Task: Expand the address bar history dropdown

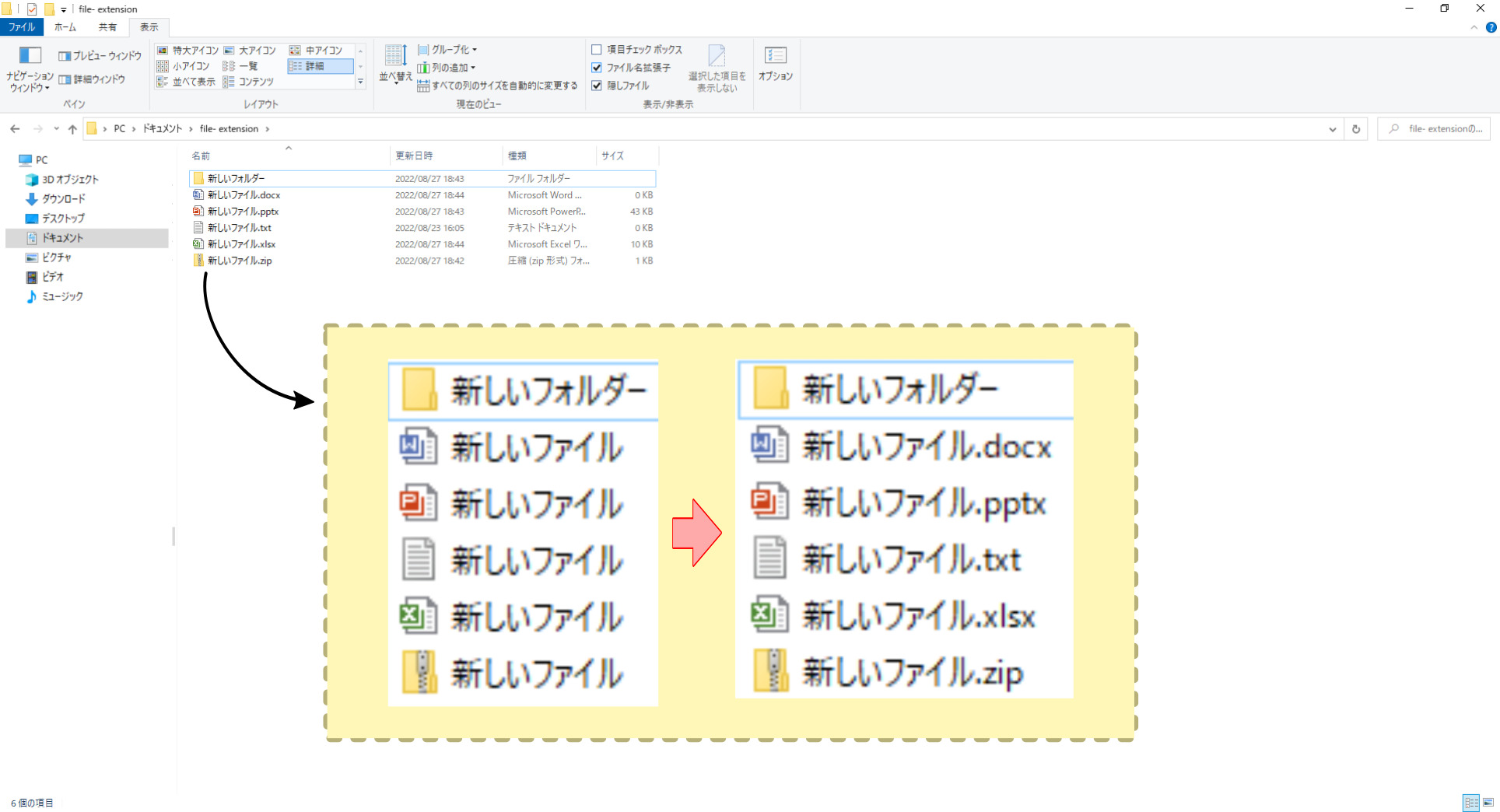Action: (1333, 129)
